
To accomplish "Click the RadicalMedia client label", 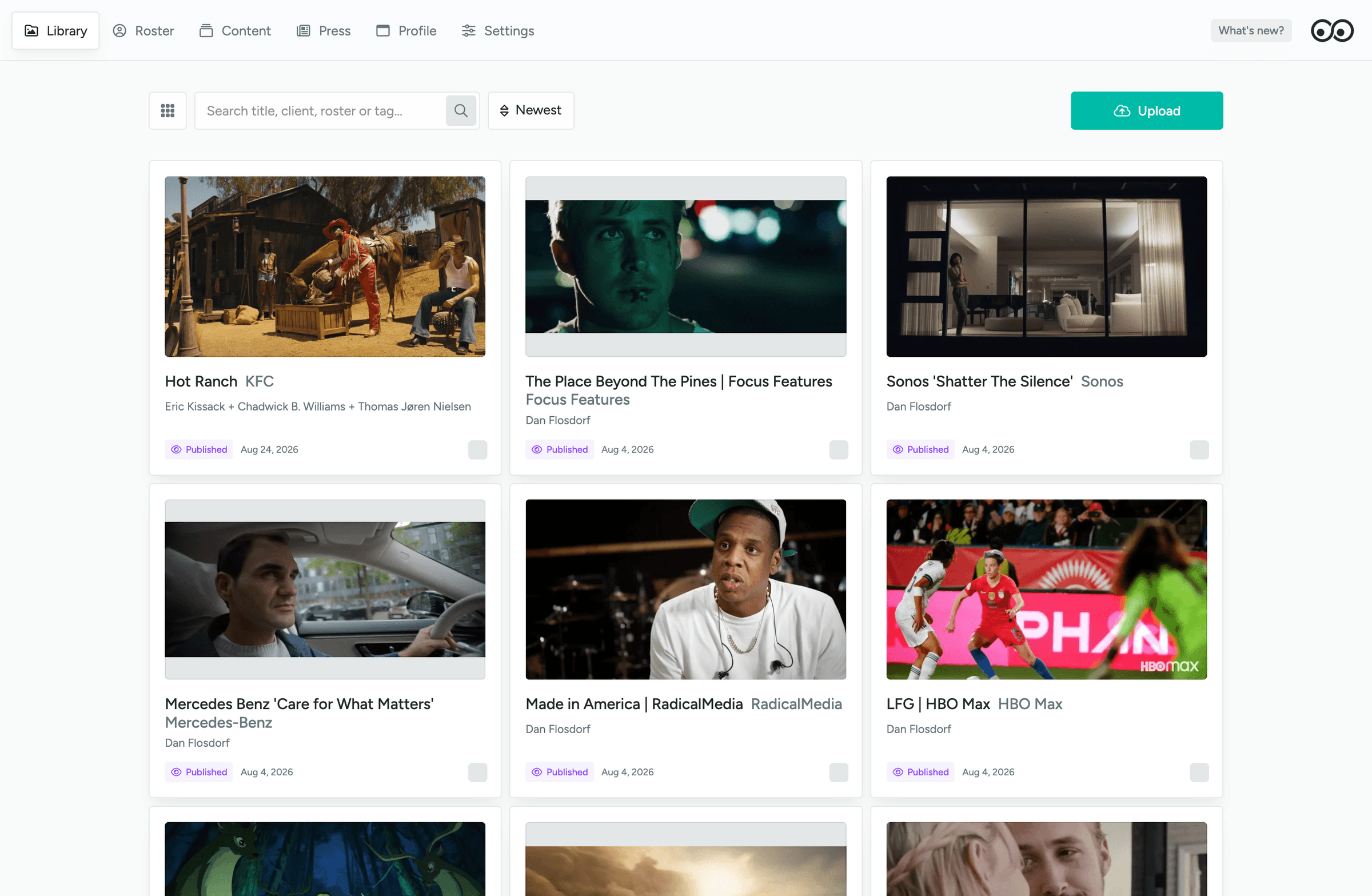I will point(796,703).
